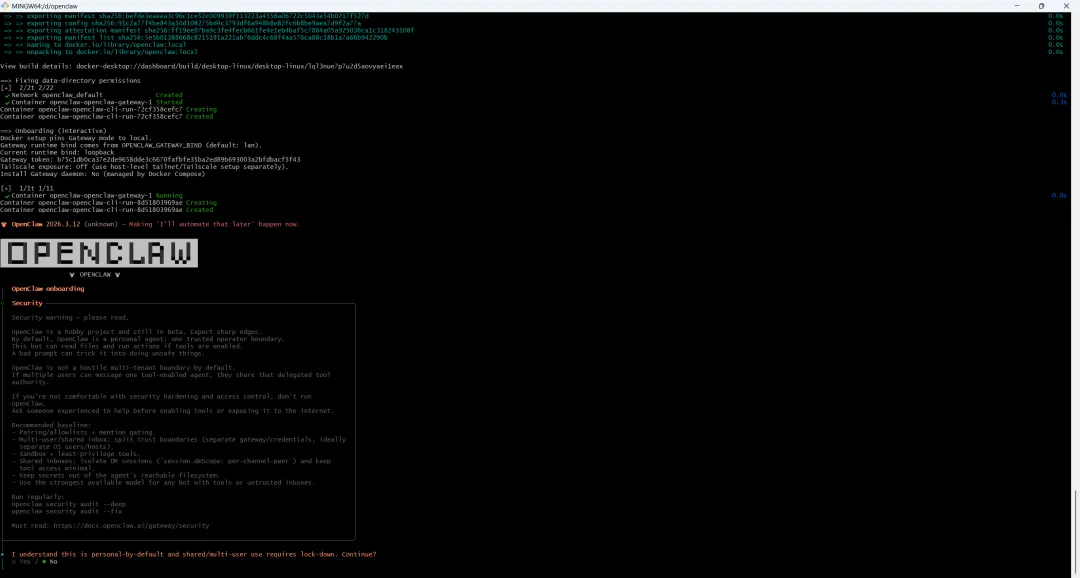Select the No option at the prompt
Screen dimensions: 1080x578
[50, 561]
